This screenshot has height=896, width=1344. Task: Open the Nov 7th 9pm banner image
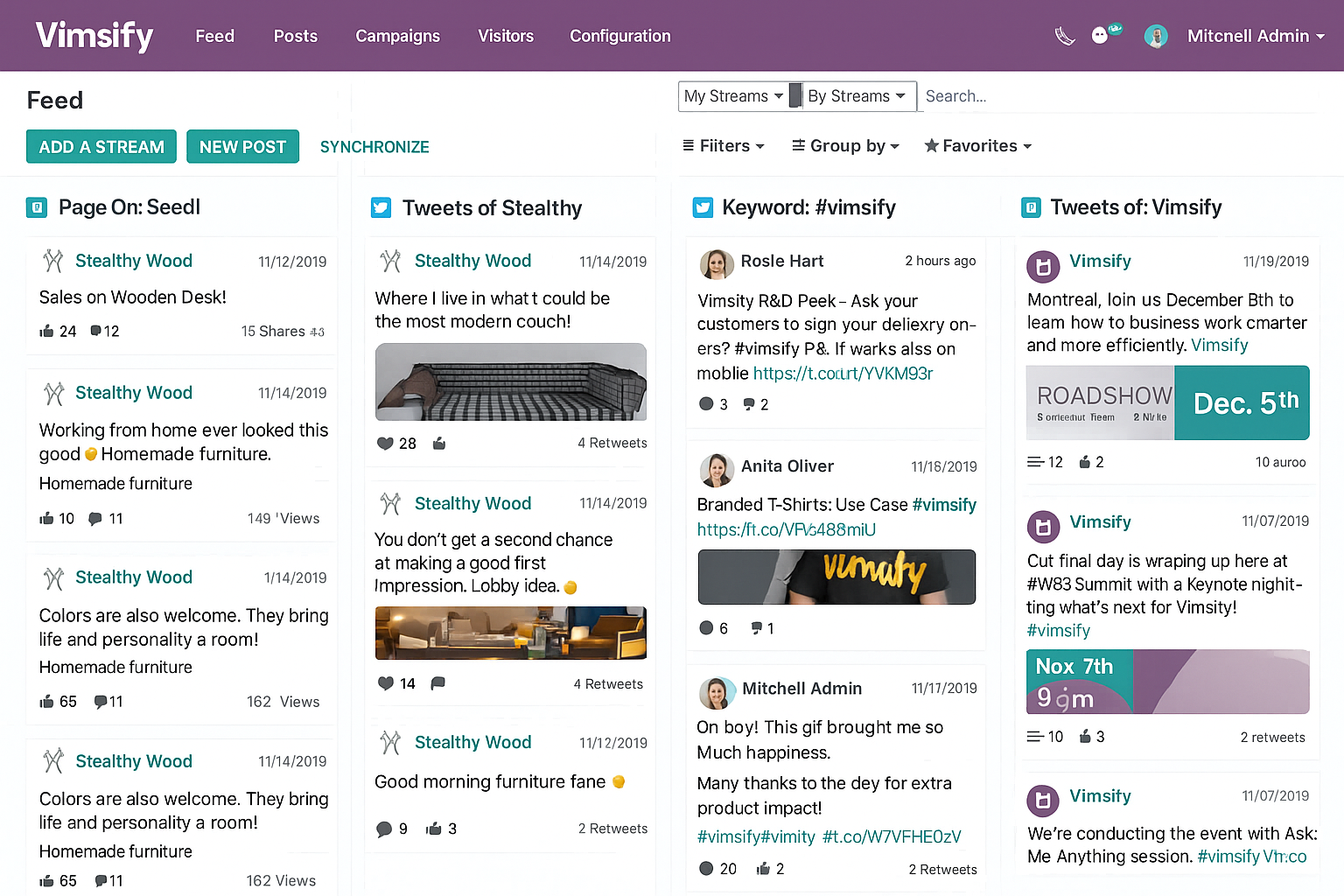[x=1167, y=682]
